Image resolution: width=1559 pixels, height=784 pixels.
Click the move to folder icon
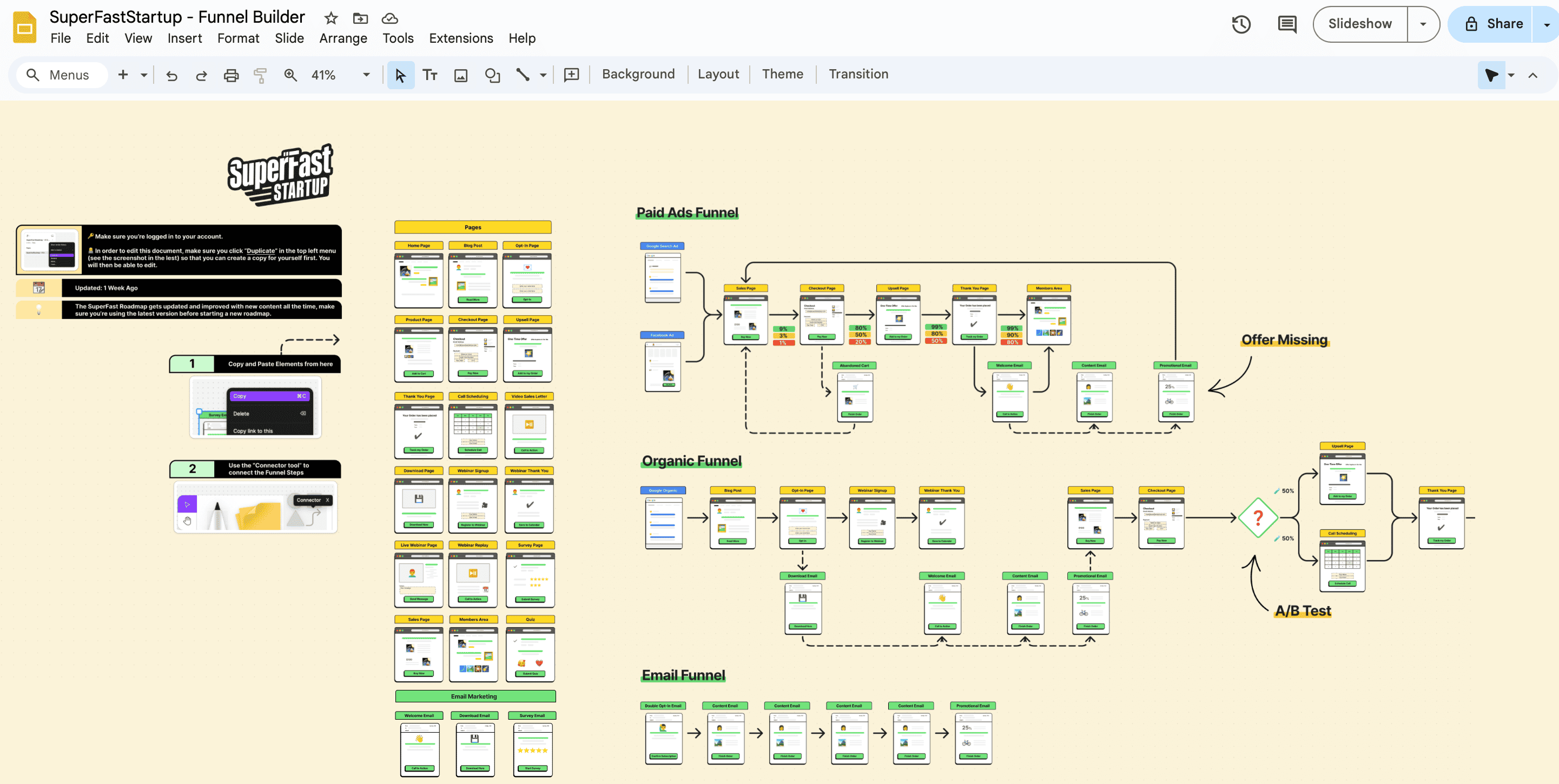click(360, 18)
